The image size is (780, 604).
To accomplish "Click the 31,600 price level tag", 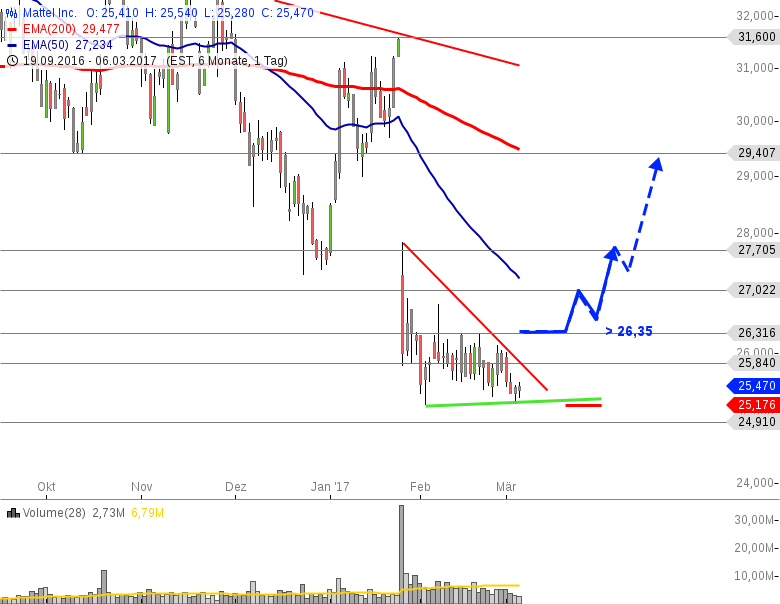I will tap(753, 37).
